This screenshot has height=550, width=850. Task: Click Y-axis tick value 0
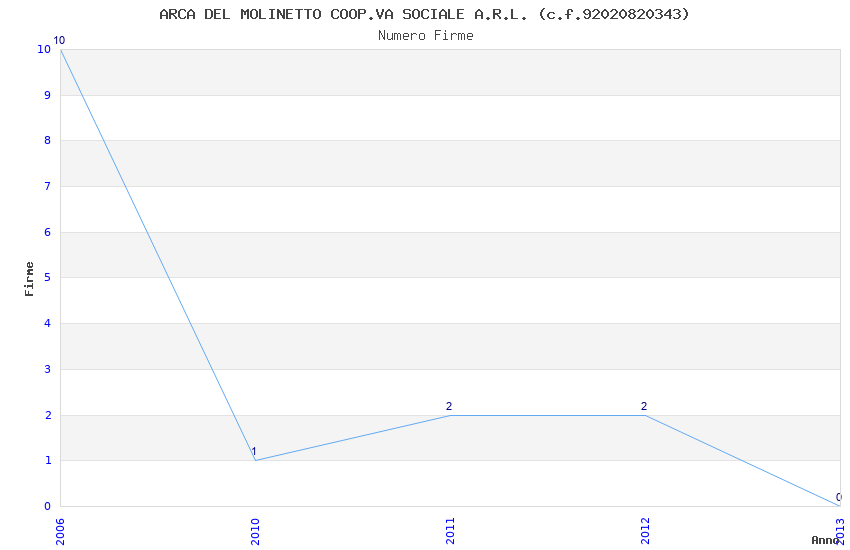click(48, 507)
